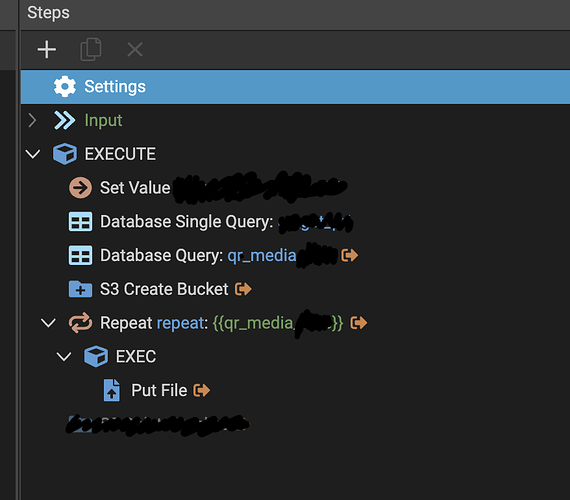The image size is (570, 500).
Task: Click the delete step X icon
Action: tap(135, 49)
